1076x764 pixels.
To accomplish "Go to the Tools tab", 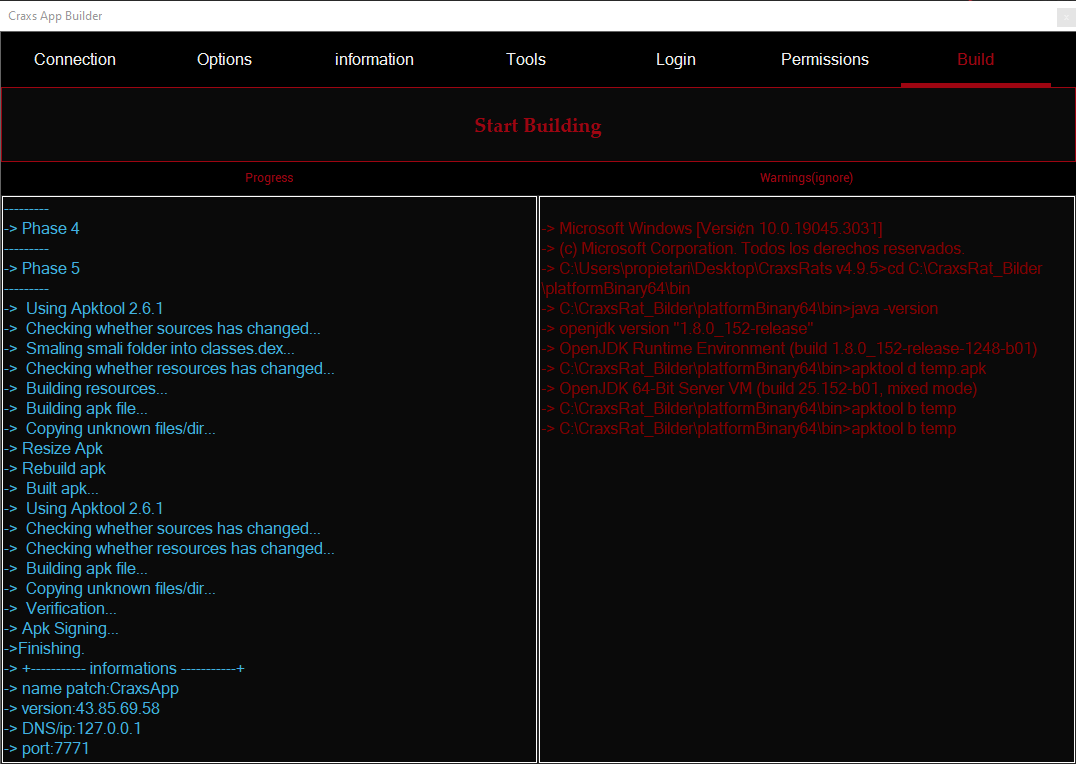I will pos(526,60).
